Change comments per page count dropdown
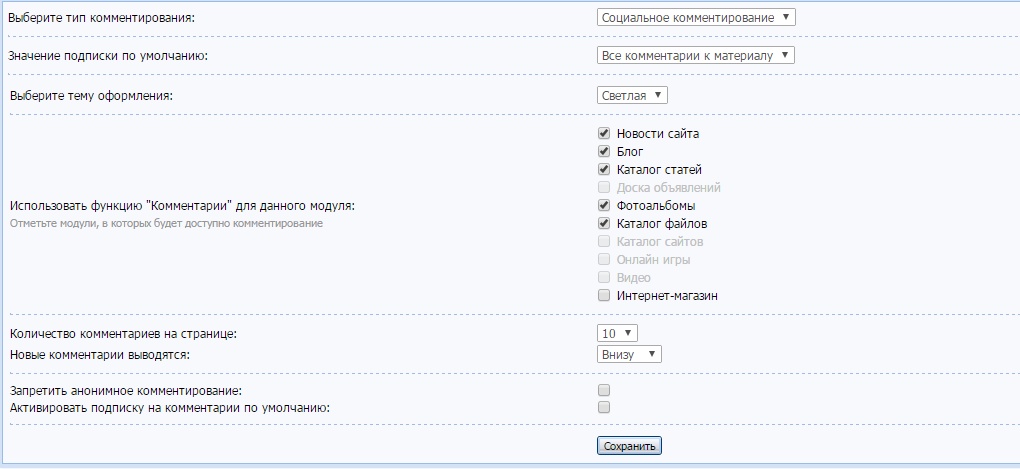1020x469 pixels. tap(616, 333)
